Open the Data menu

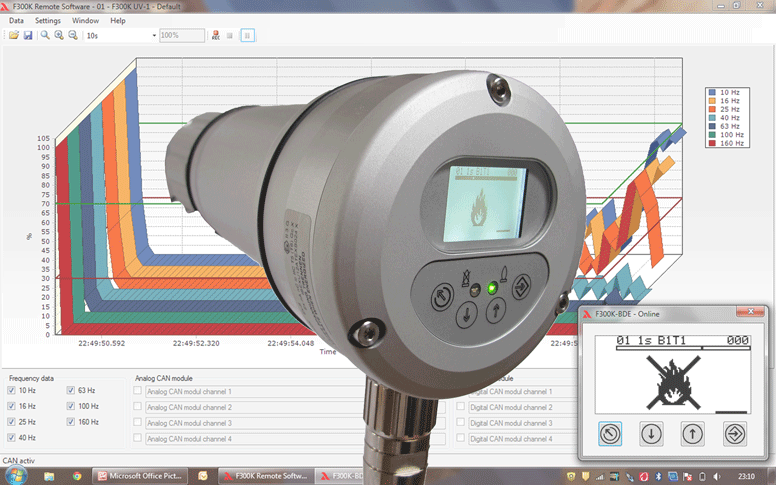point(16,21)
